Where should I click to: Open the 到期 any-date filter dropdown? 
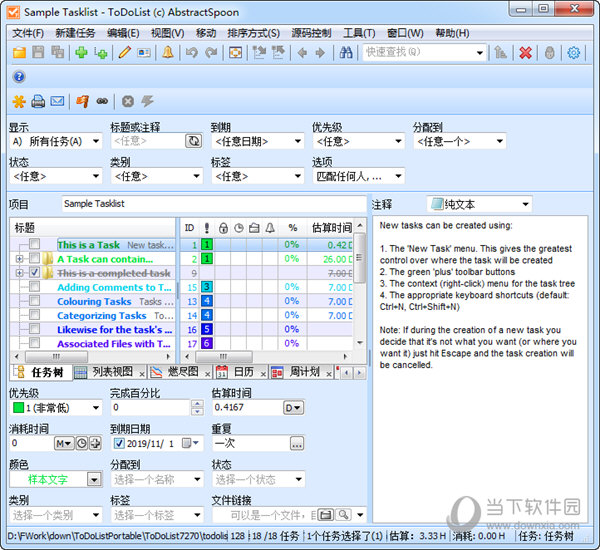click(298, 141)
